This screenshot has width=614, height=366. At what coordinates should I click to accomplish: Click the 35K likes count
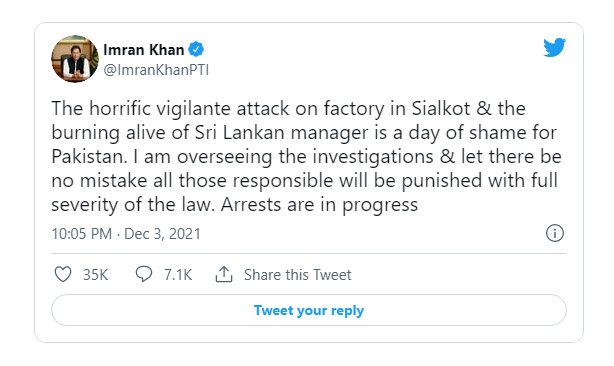click(96, 275)
